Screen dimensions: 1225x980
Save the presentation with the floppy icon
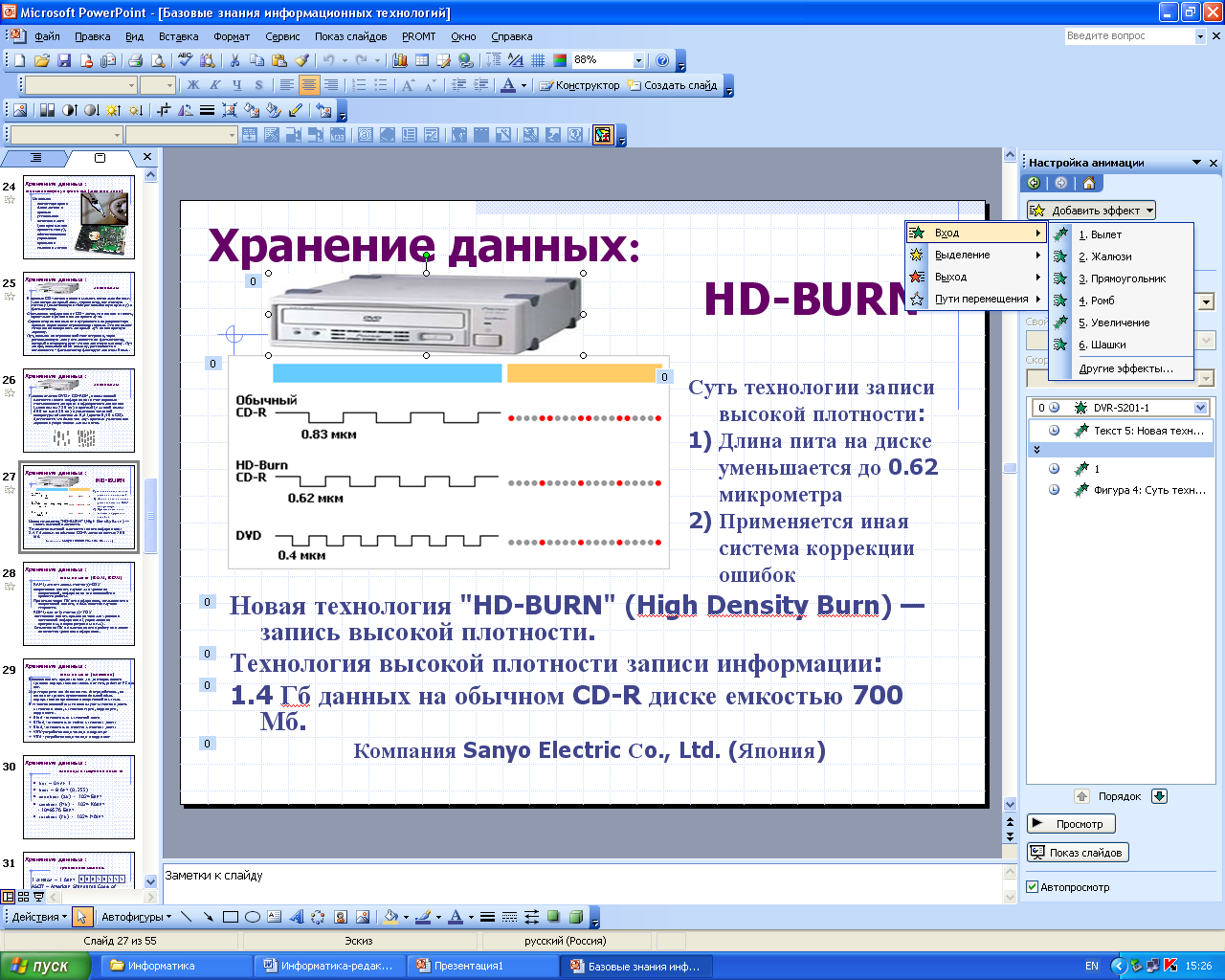tap(64, 60)
